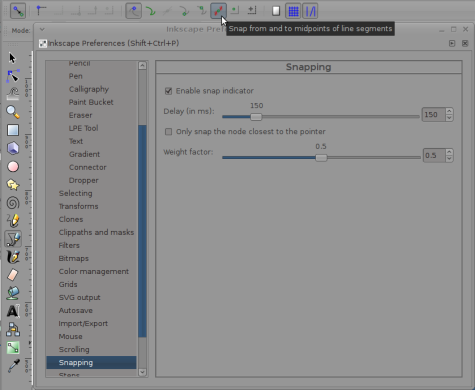
Task: Select the 3D Box tool
Action: click(13, 148)
